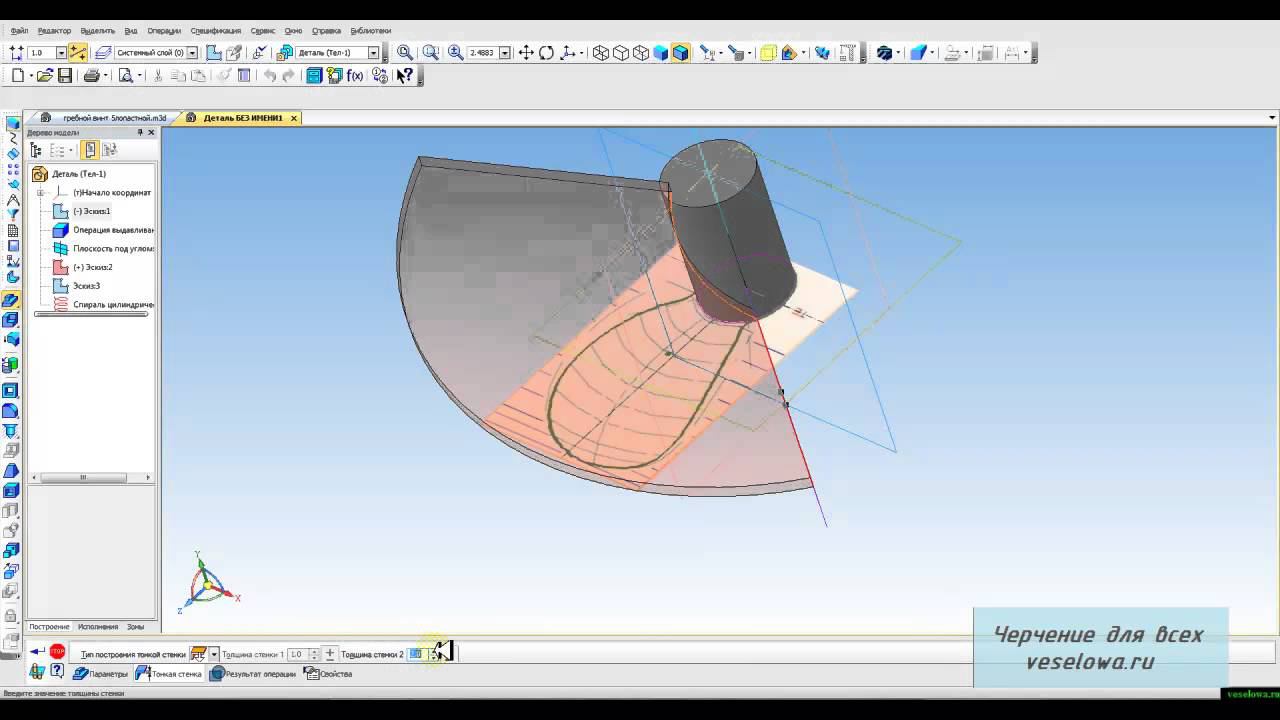Viewport: 1280px width, 720px height.
Task: Open the Редактор menu
Action: point(55,31)
